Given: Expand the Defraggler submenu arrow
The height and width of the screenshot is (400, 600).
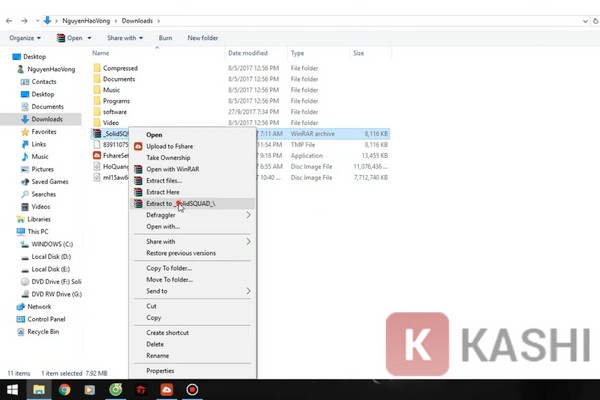Looking at the screenshot, I should pos(248,215).
